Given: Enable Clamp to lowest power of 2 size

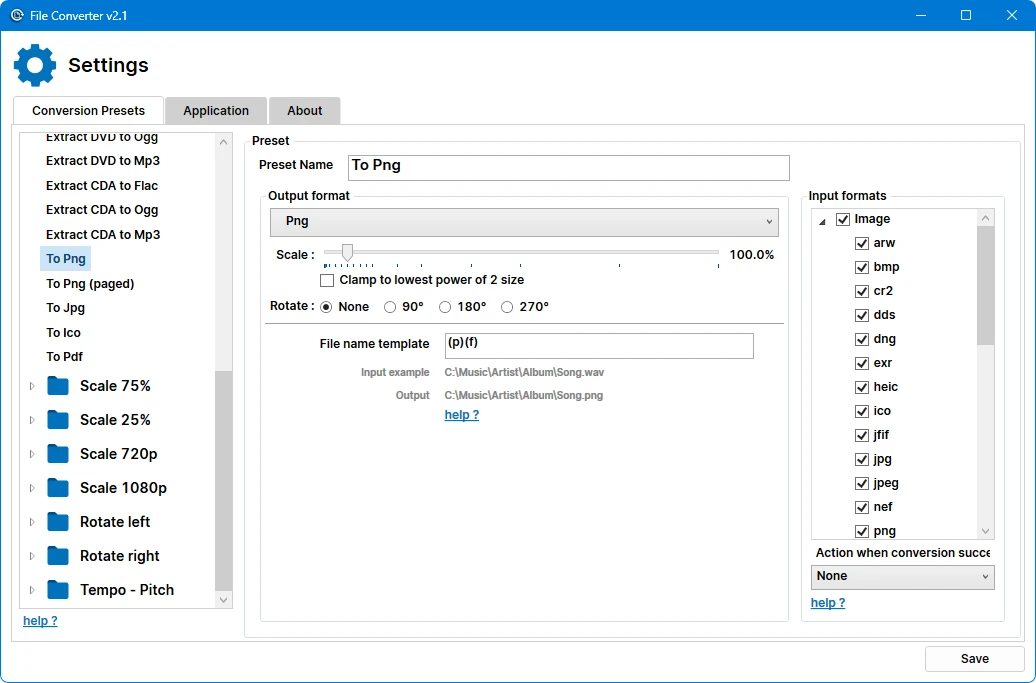Looking at the screenshot, I should pyautogui.click(x=327, y=280).
